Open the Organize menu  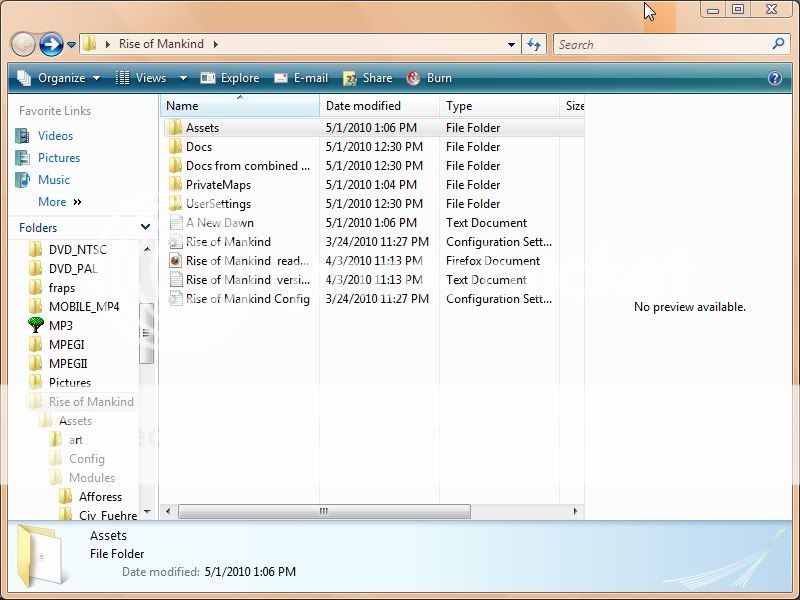point(59,78)
